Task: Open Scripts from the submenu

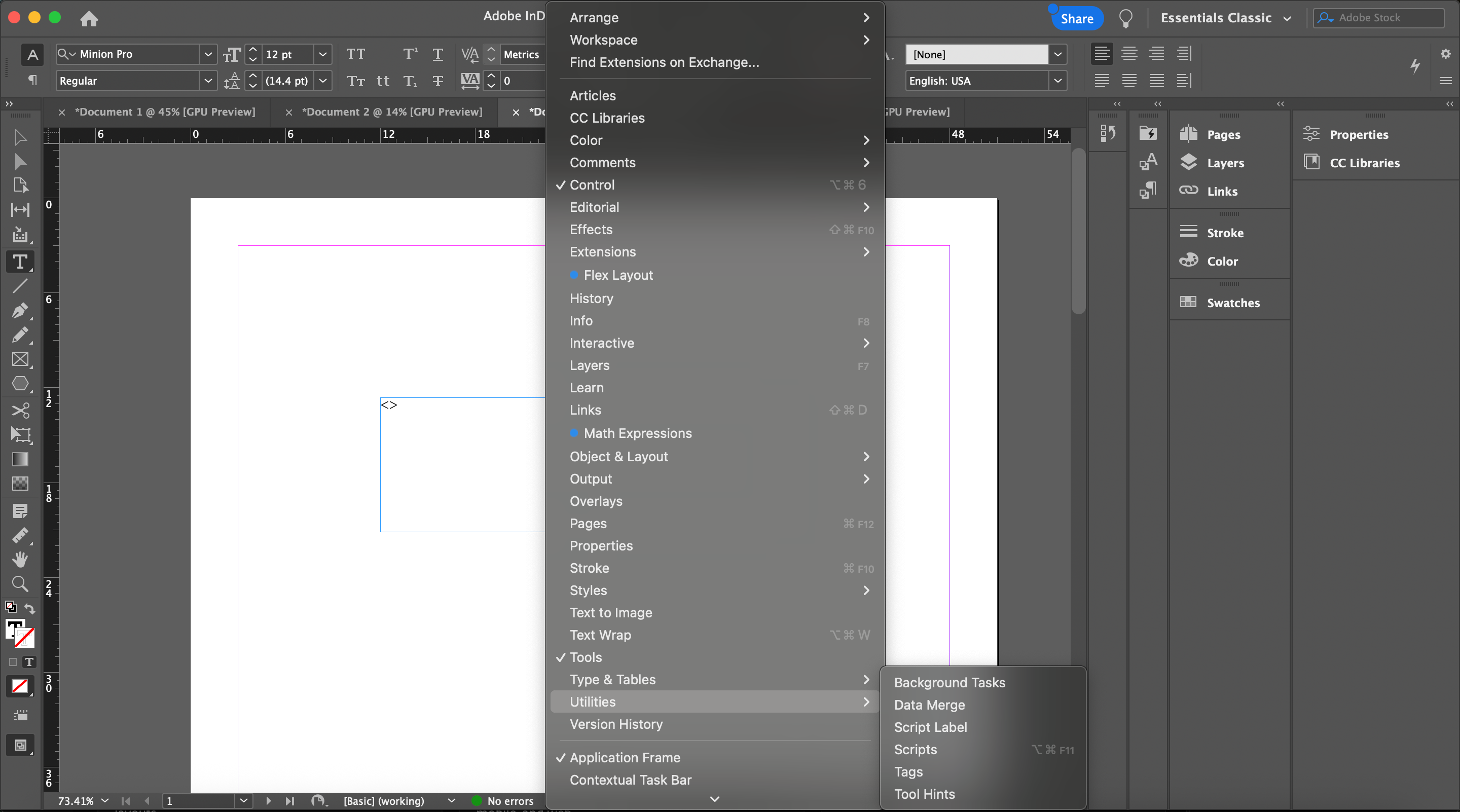Action: (x=915, y=750)
